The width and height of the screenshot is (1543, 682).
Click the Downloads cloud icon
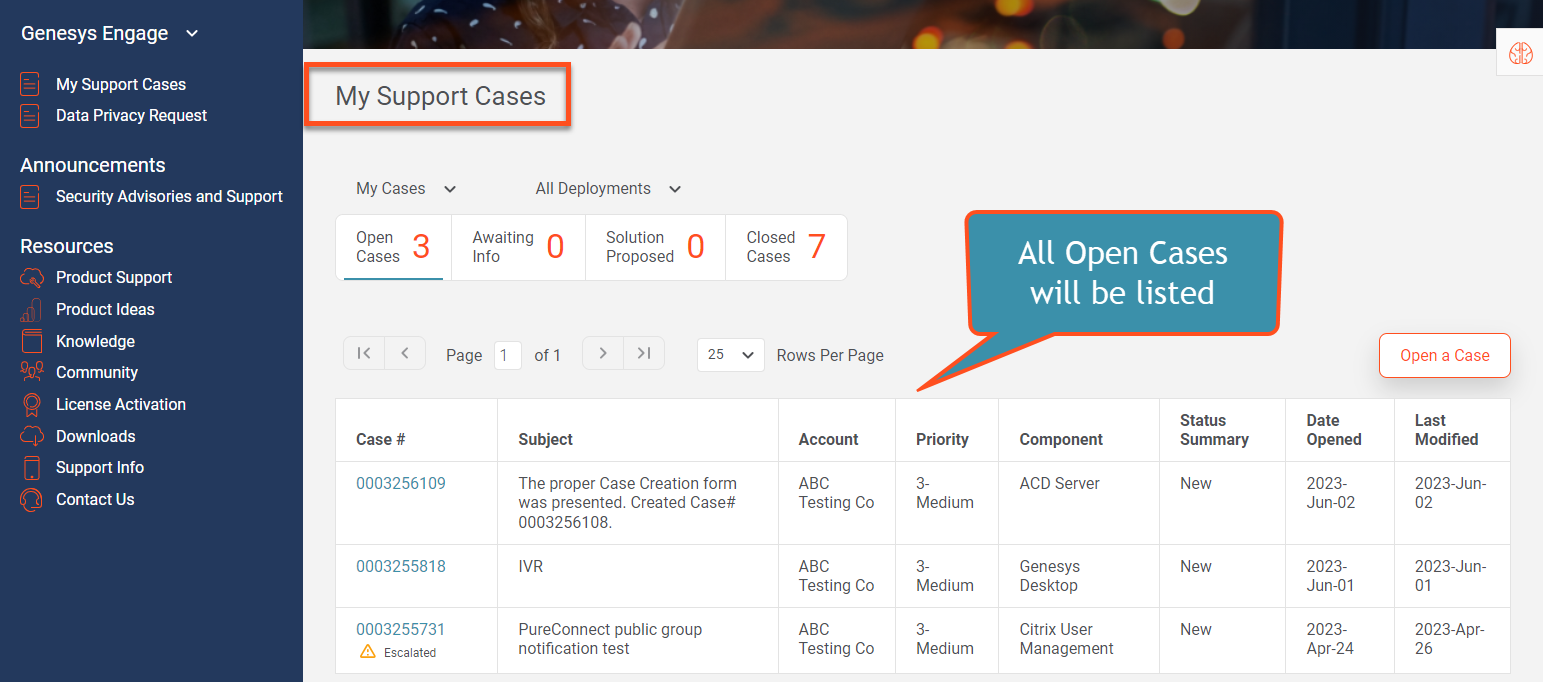pos(32,436)
